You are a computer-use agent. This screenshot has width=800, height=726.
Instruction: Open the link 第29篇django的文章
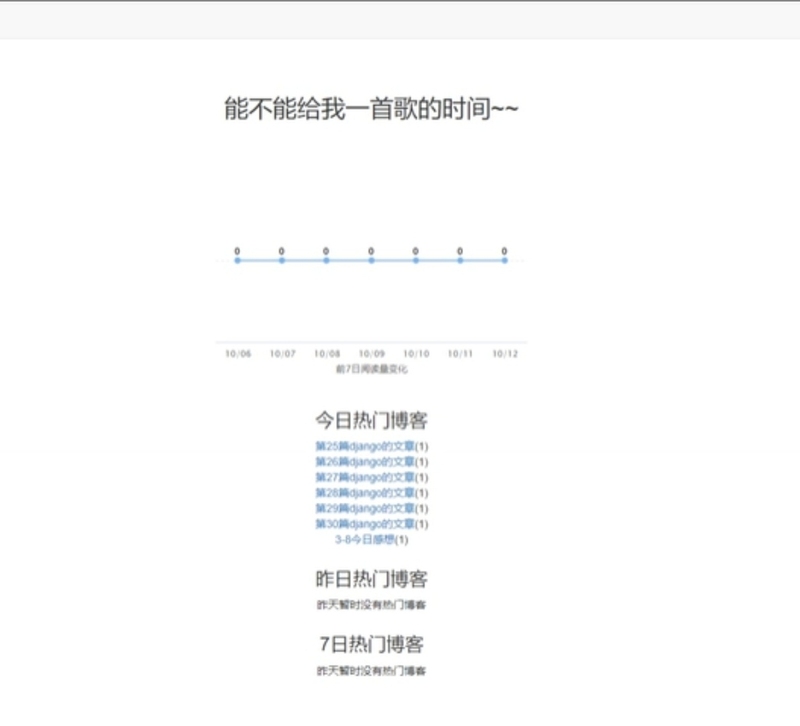pyautogui.click(x=365, y=509)
